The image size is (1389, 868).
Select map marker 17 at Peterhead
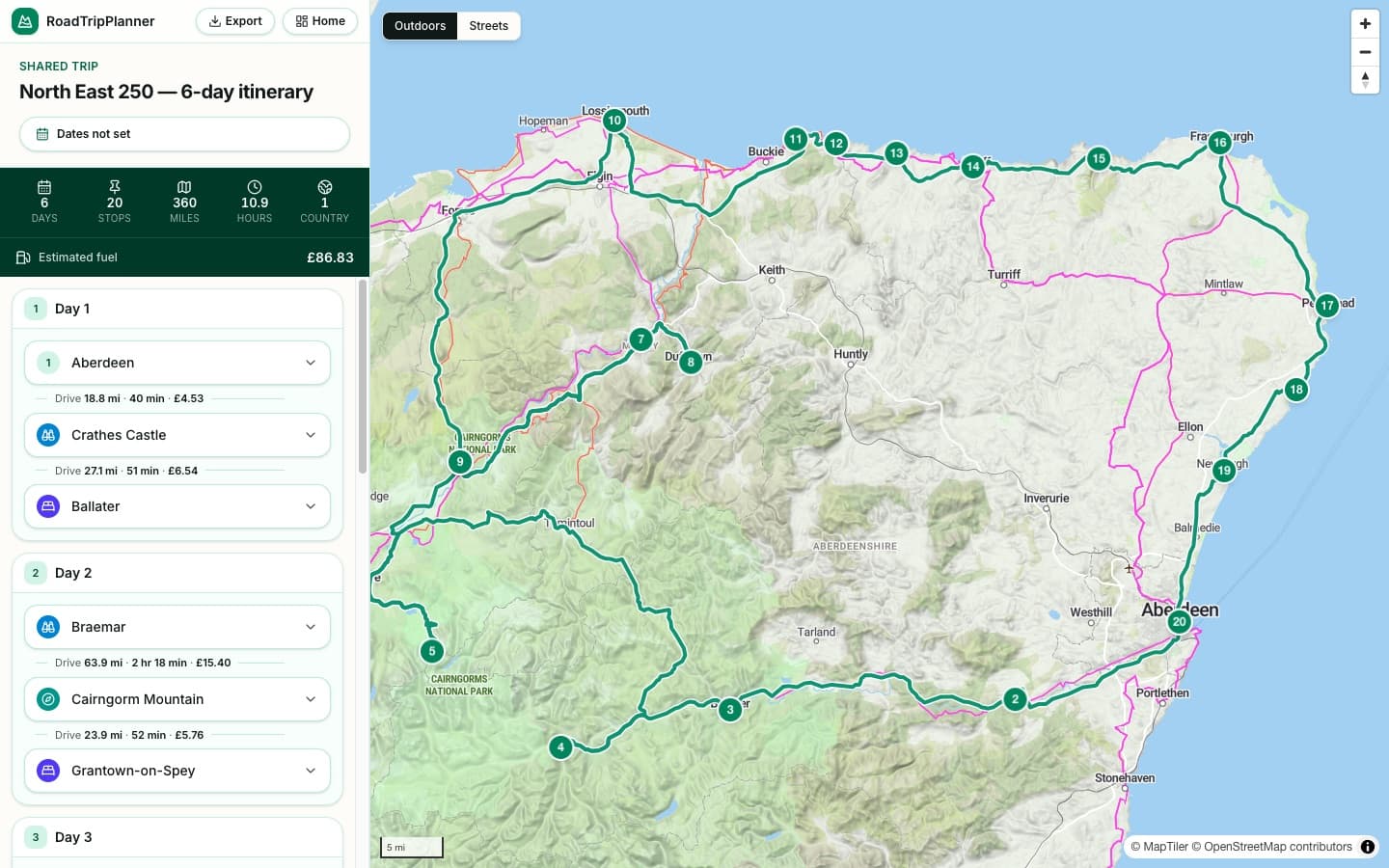point(1327,305)
